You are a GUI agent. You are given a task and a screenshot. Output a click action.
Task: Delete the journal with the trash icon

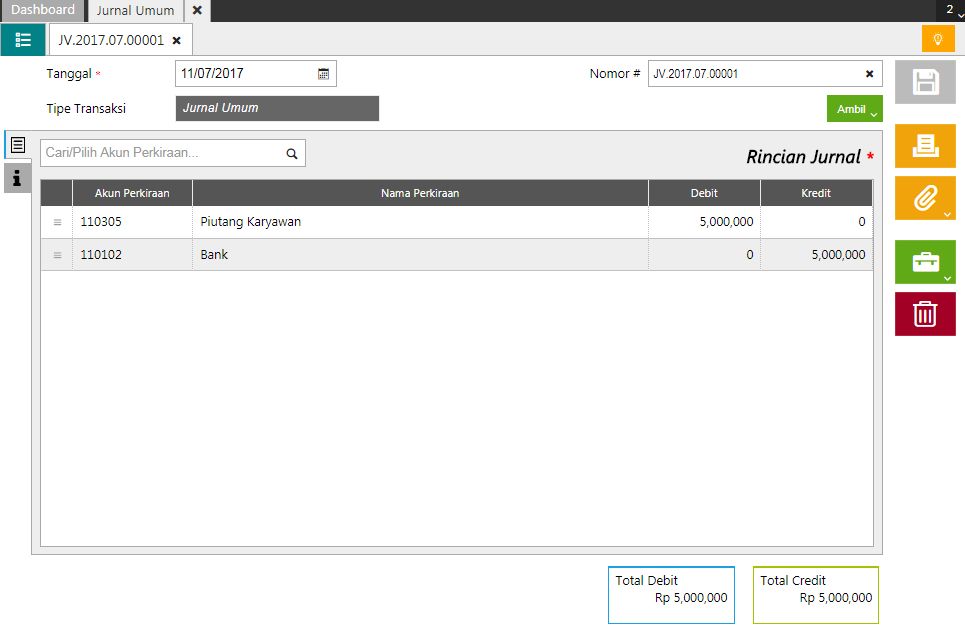point(925,313)
